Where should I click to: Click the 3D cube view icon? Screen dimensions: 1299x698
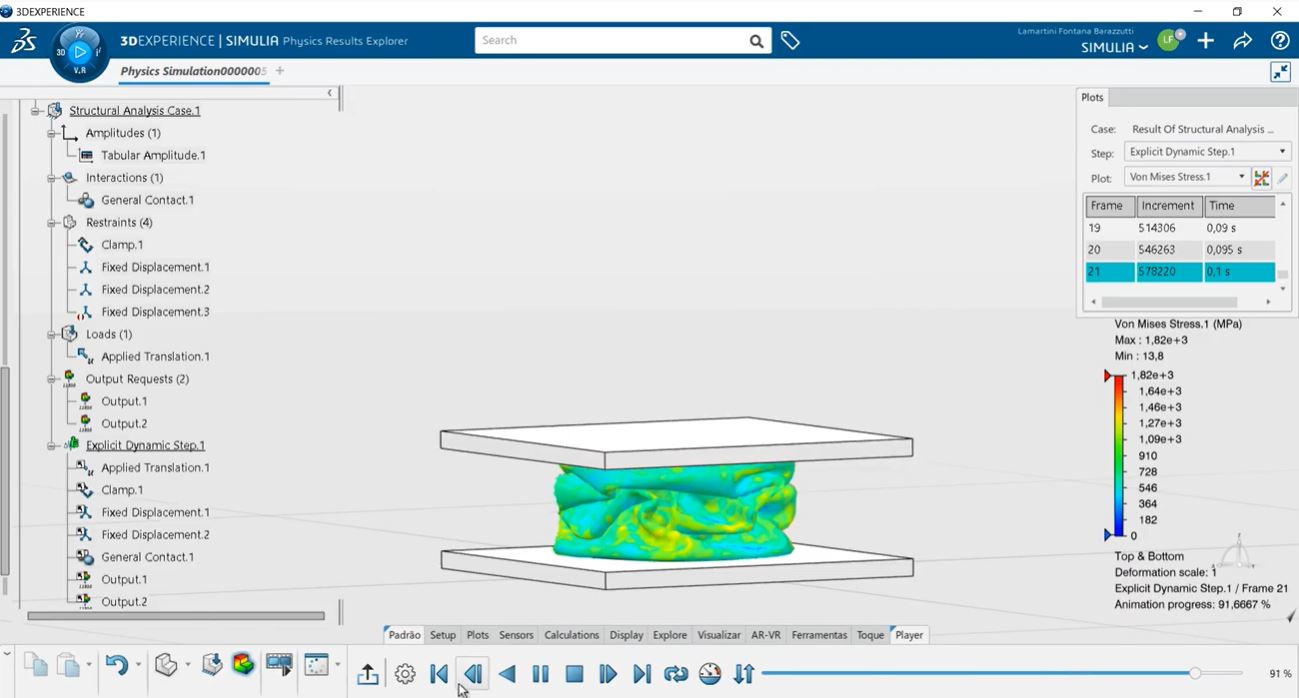click(167, 665)
